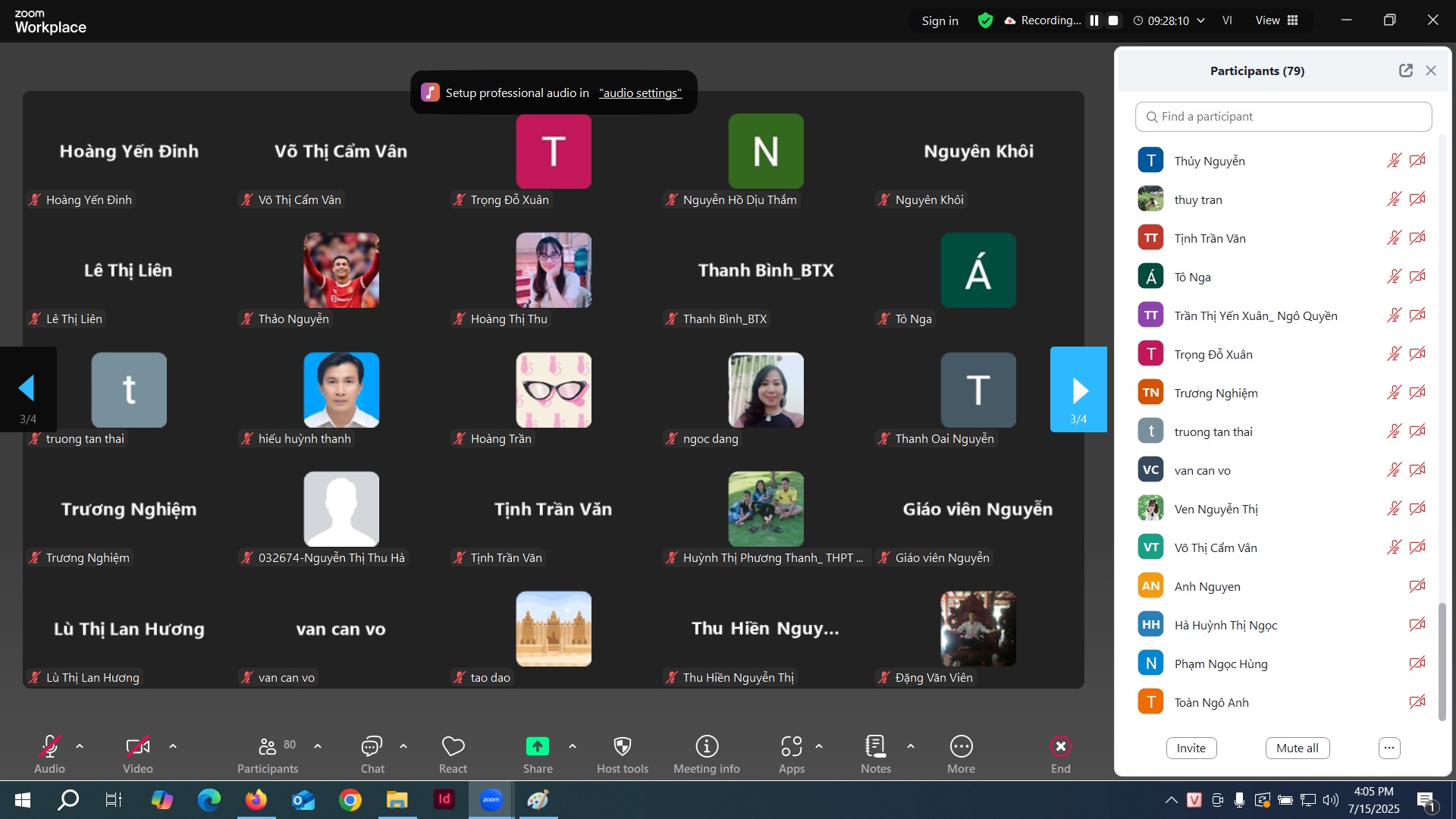Expand participants options arrow
The image size is (1456, 819).
pos(318,746)
